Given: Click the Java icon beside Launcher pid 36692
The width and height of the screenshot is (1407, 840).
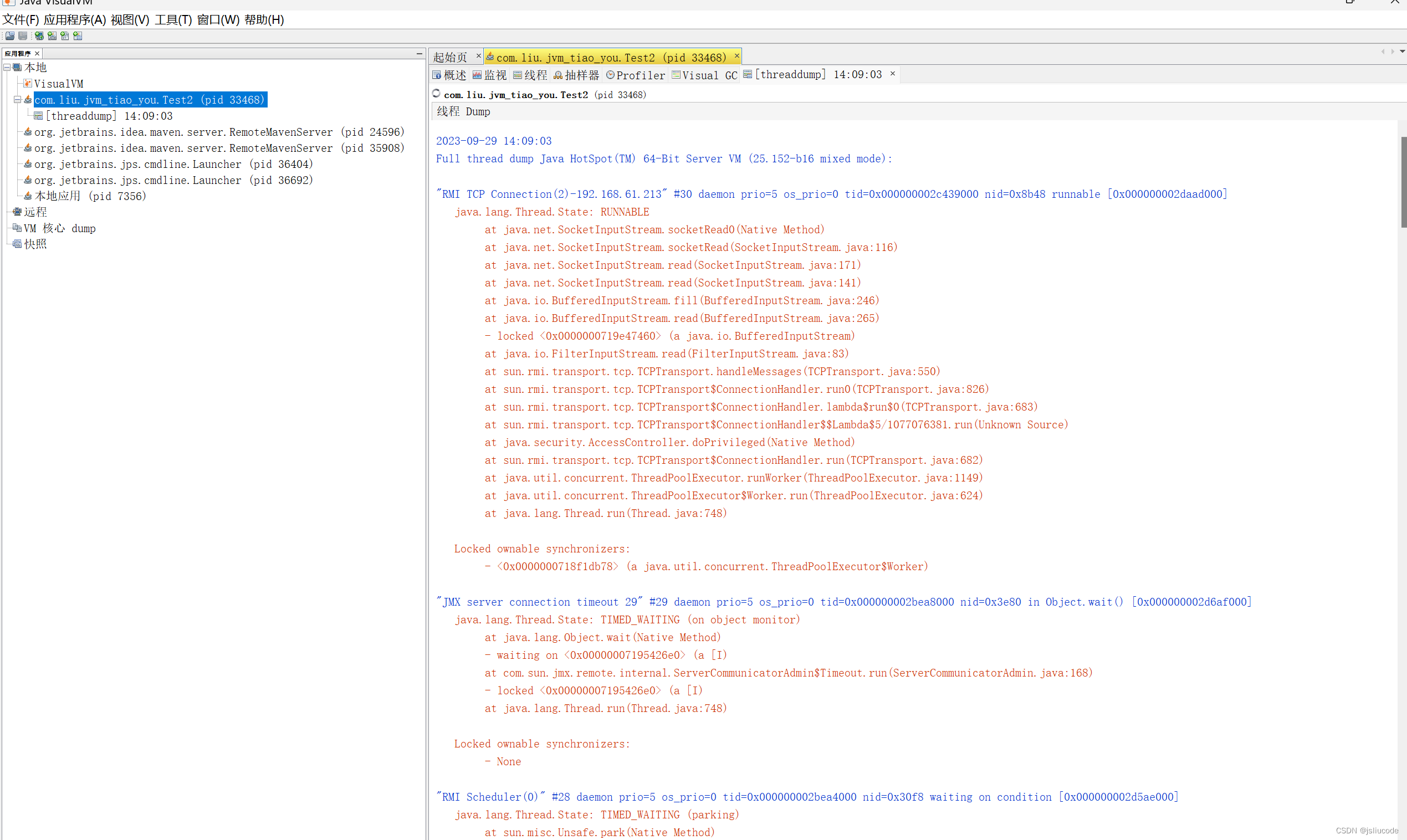Looking at the screenshot, I should coord(27,180).
